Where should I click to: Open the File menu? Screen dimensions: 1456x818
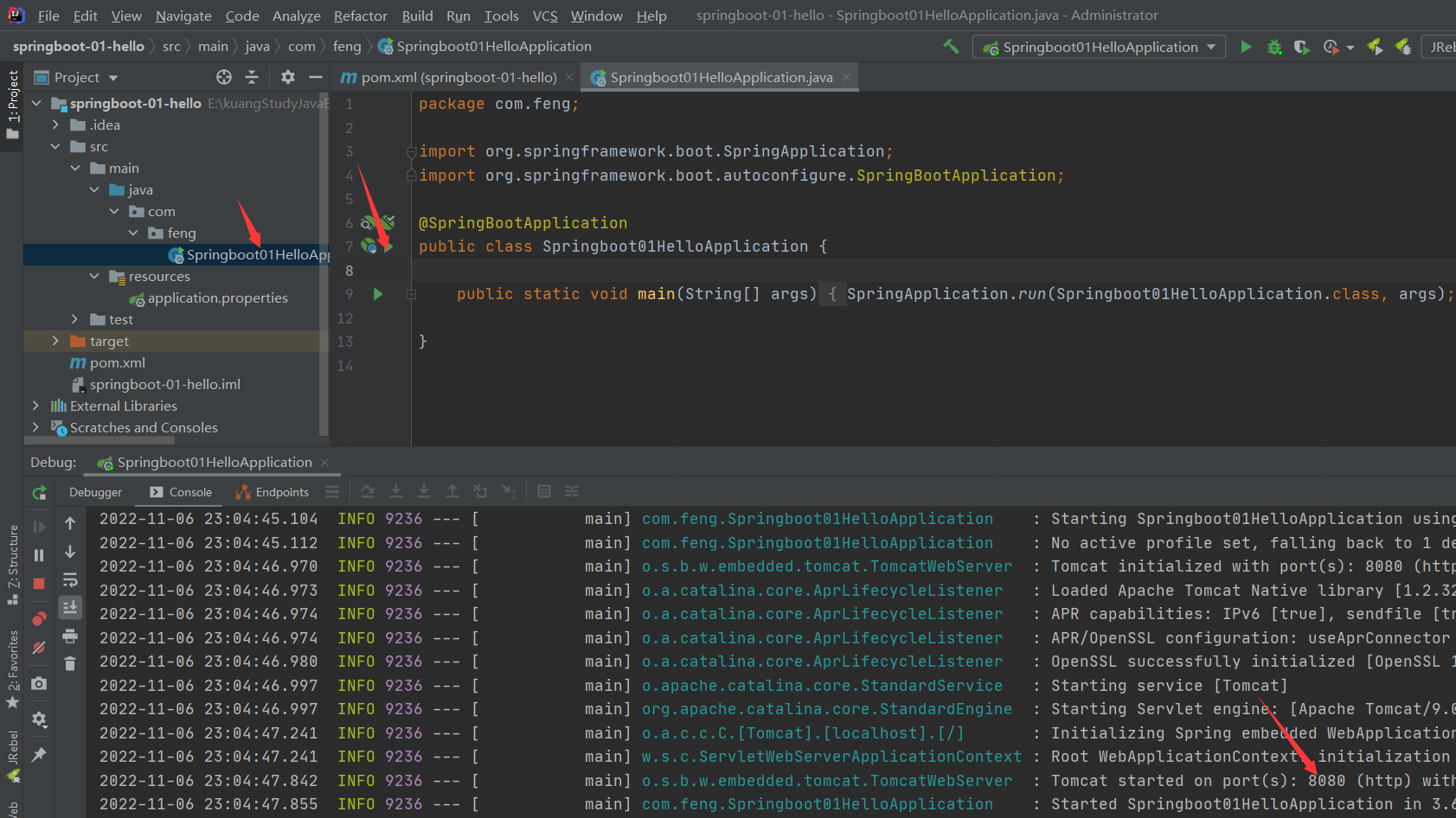coord(48,16)
